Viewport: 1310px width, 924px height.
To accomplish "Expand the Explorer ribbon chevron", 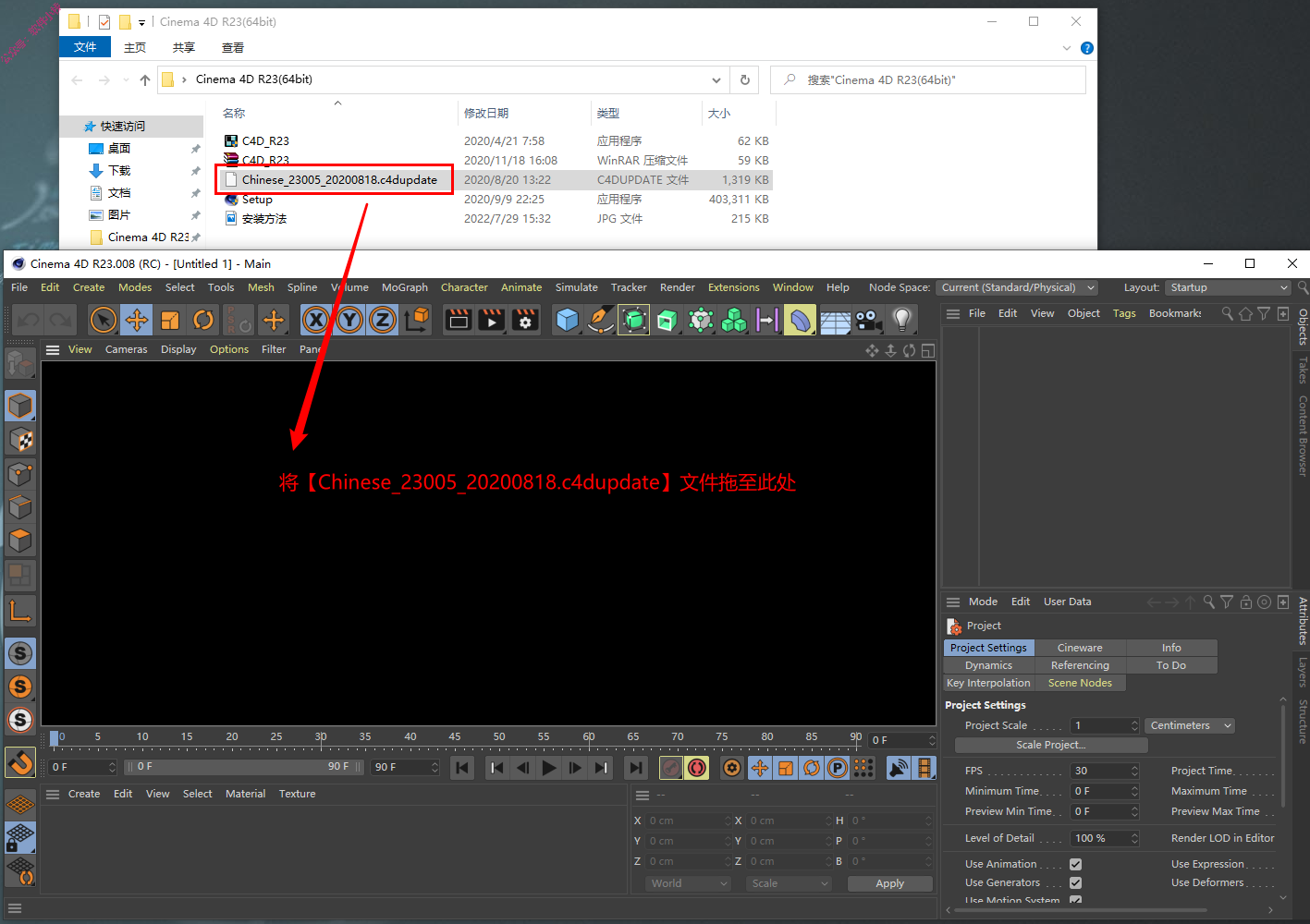I will [1066, 48].
